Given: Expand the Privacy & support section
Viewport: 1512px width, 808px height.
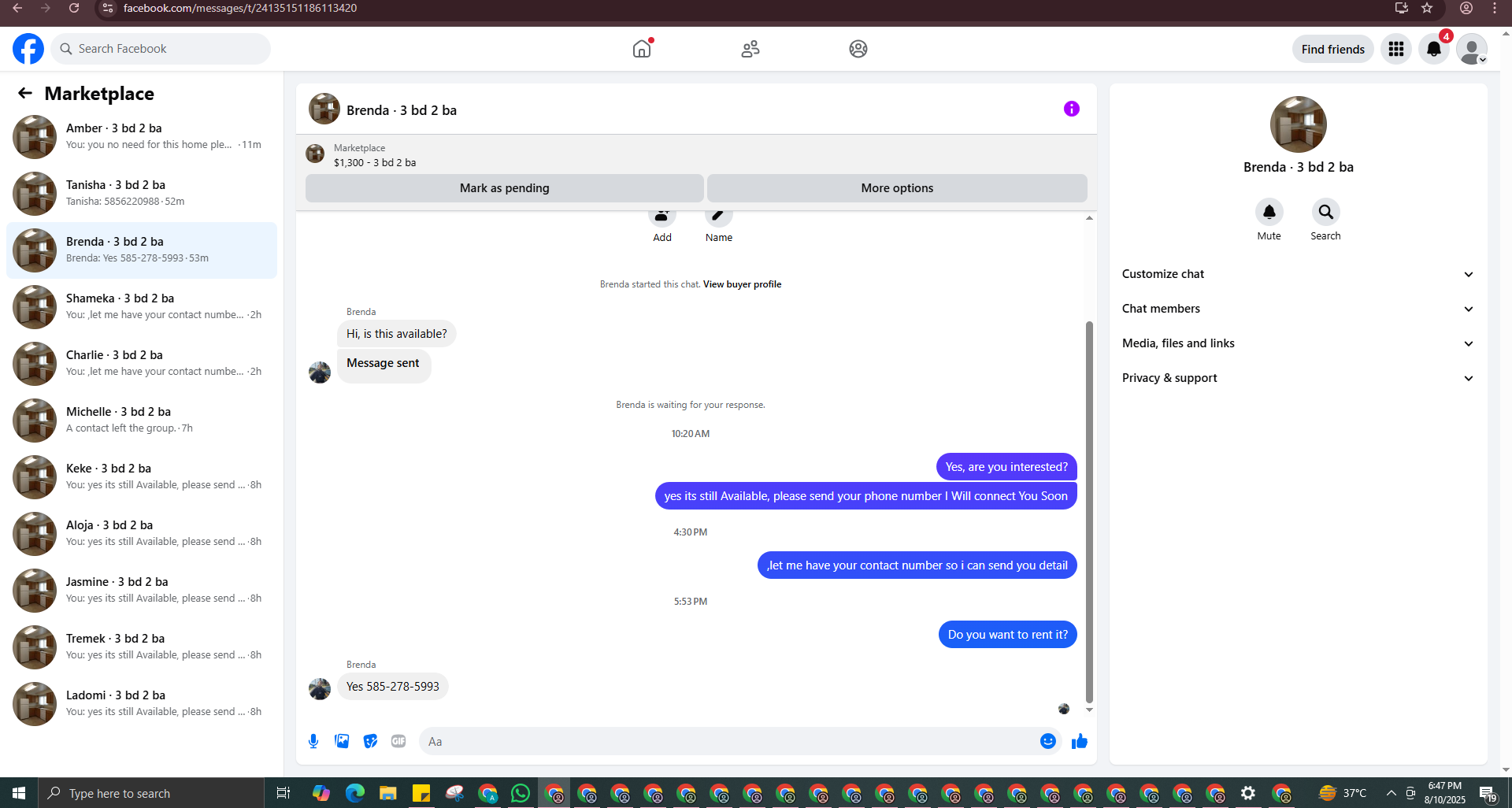Looking at the screenshot, I should tap(1298, 378).
